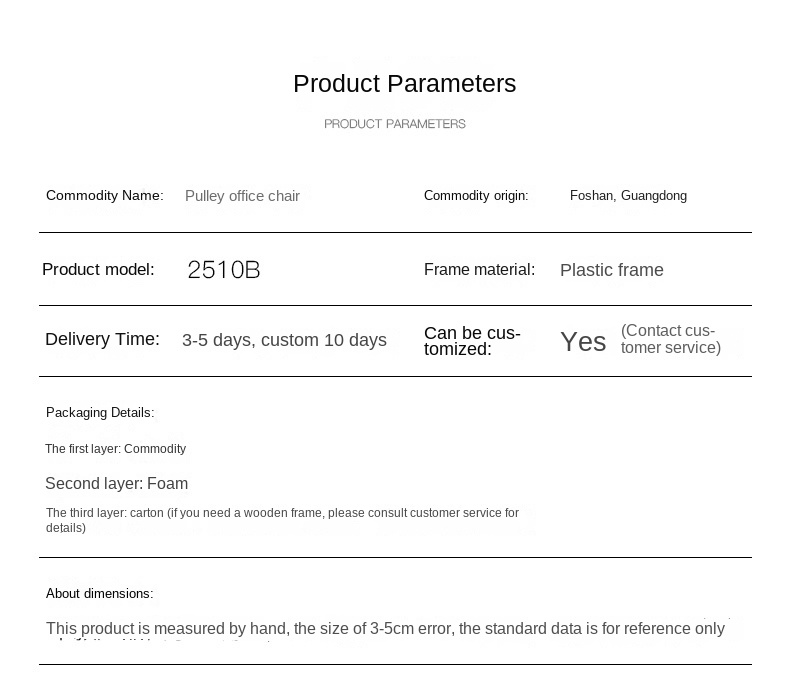Select the Foshan, Guangdong text

(628, 195)
